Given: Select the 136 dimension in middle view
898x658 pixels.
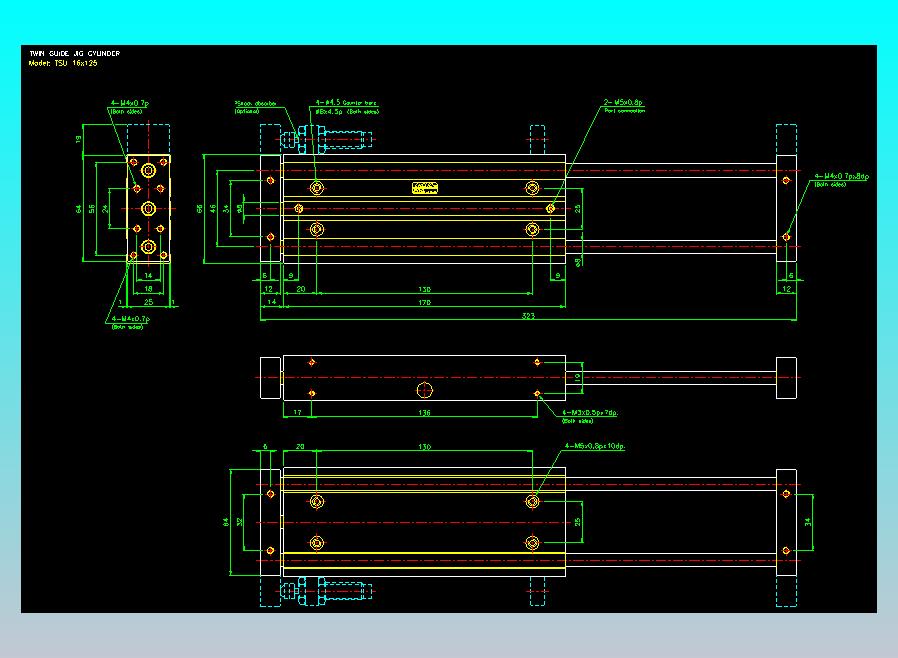Looking at the screenshot, I should 424,412.
